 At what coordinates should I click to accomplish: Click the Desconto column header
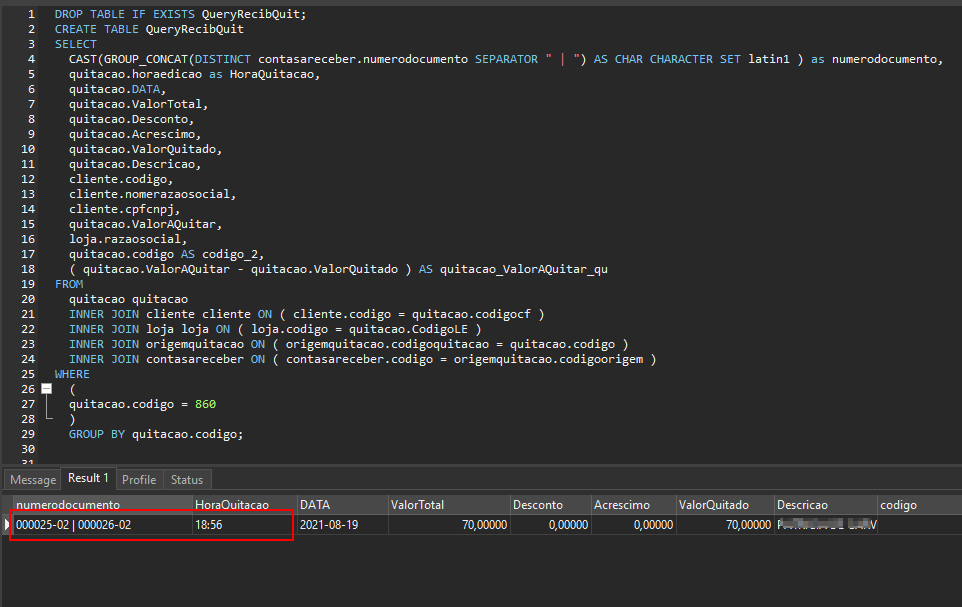pyautogui.click(x=550, y=505)
